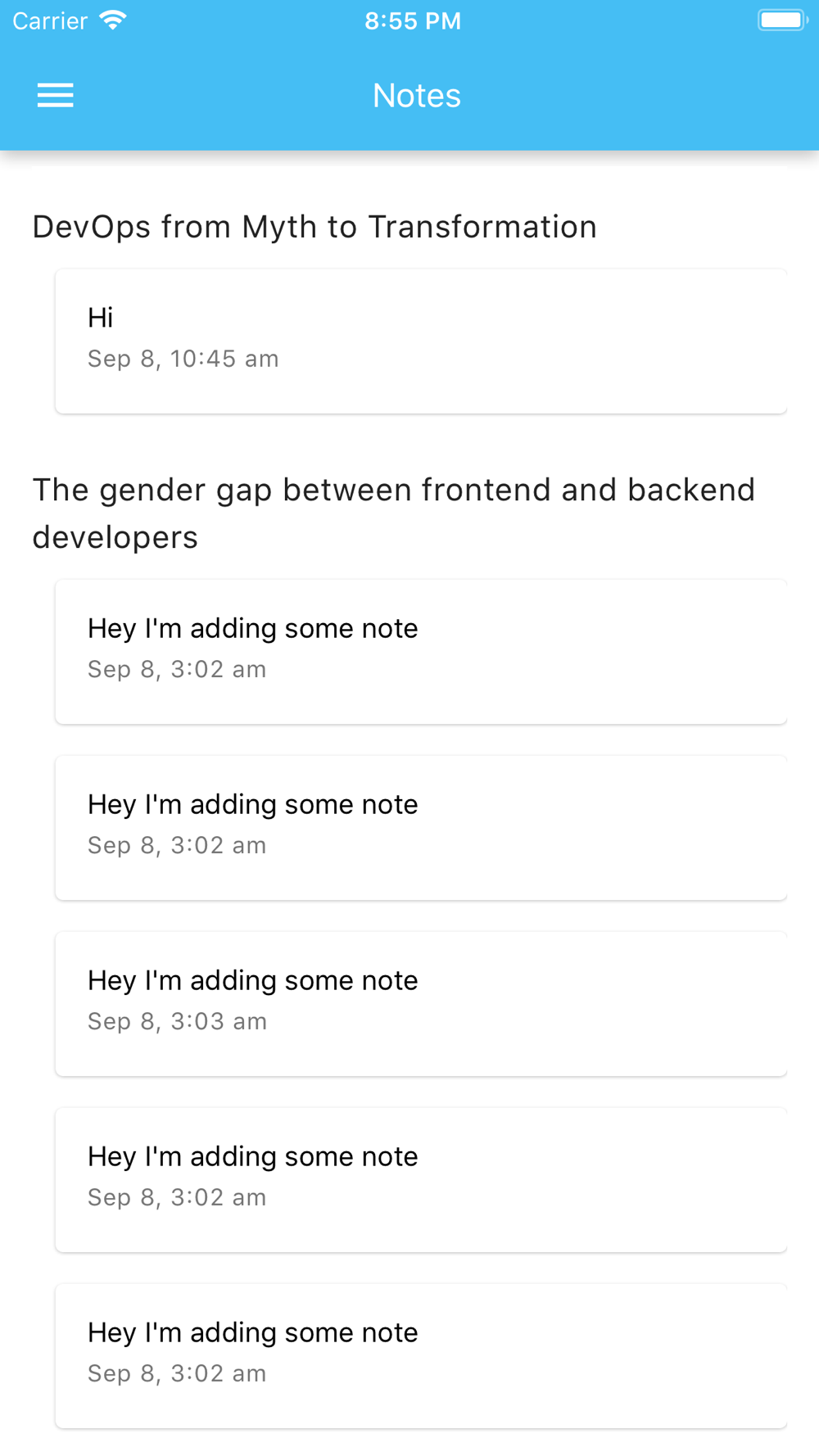Screen dimensions: 819x1456
Task: Tap the fourth note's 3:02 am timestamp
Action: (177, 1197)
